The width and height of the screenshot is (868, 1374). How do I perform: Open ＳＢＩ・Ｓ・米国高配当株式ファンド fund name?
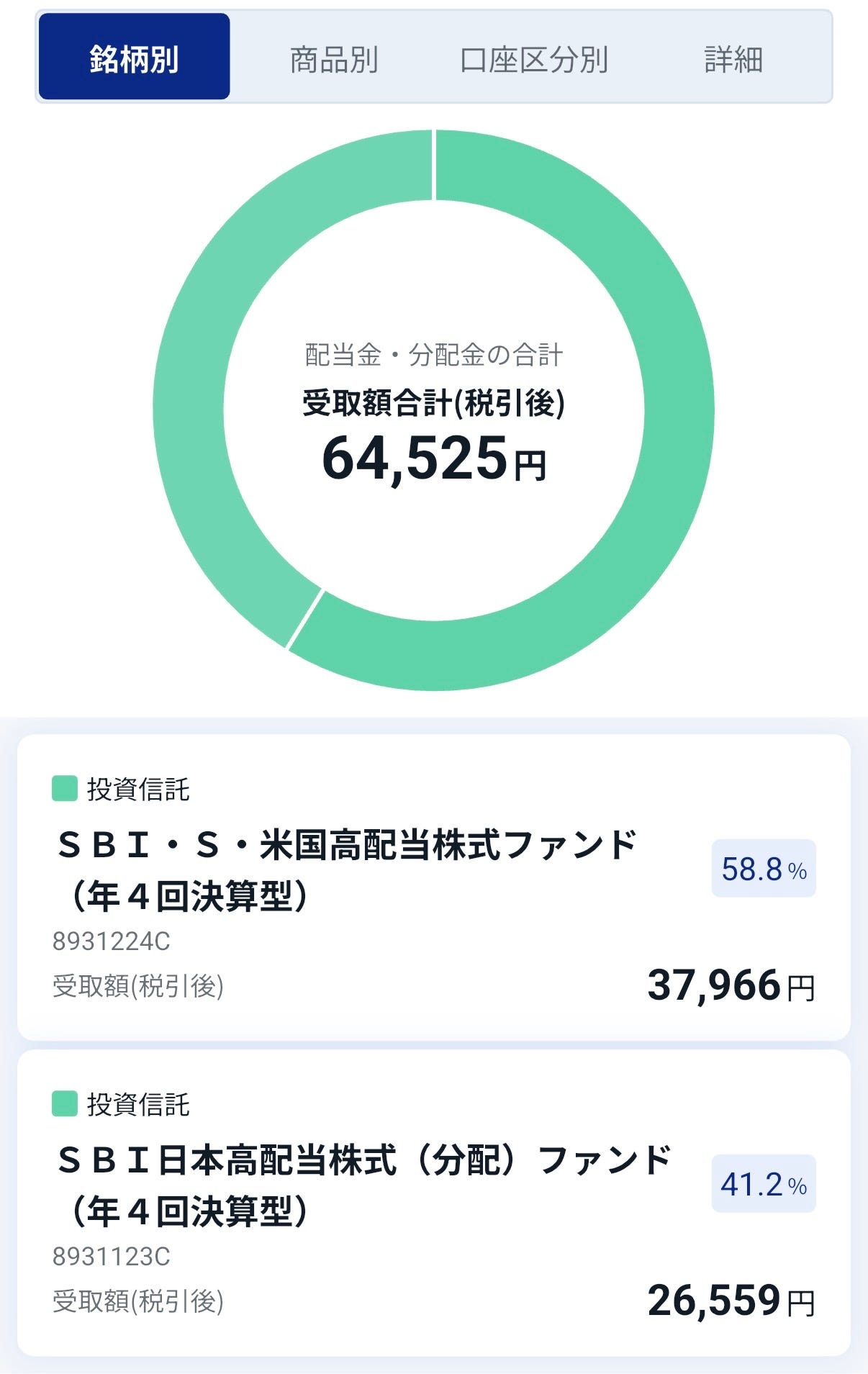[x=347, y=870]
